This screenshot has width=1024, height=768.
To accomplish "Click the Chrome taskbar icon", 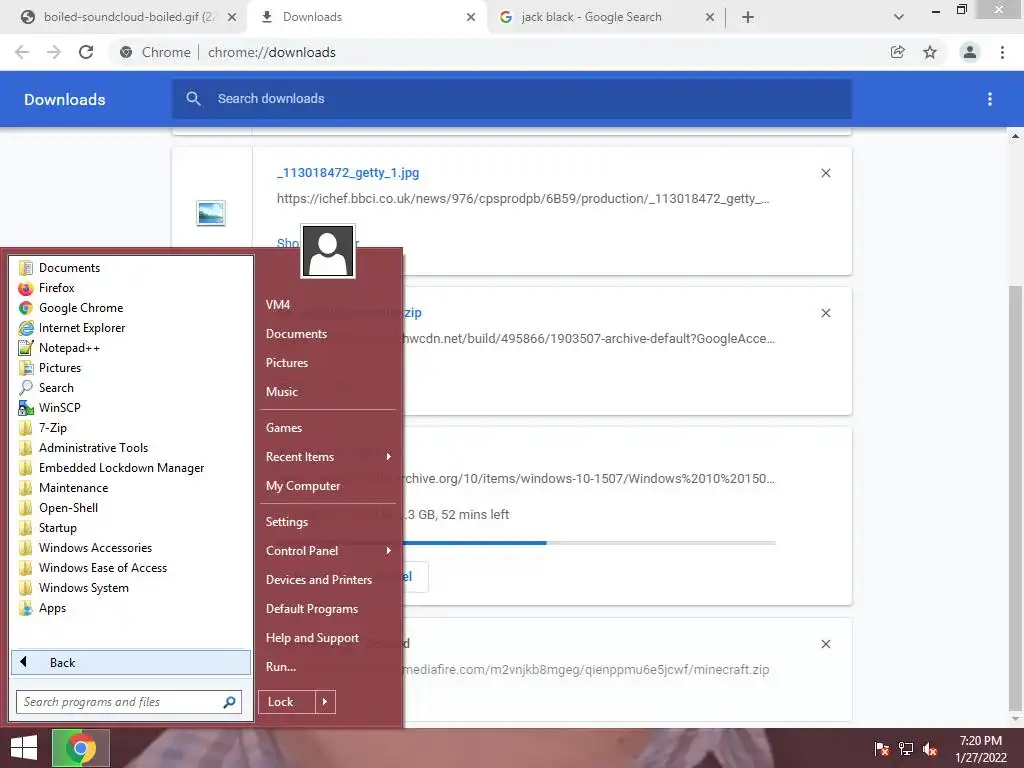I will click(80, 748).
